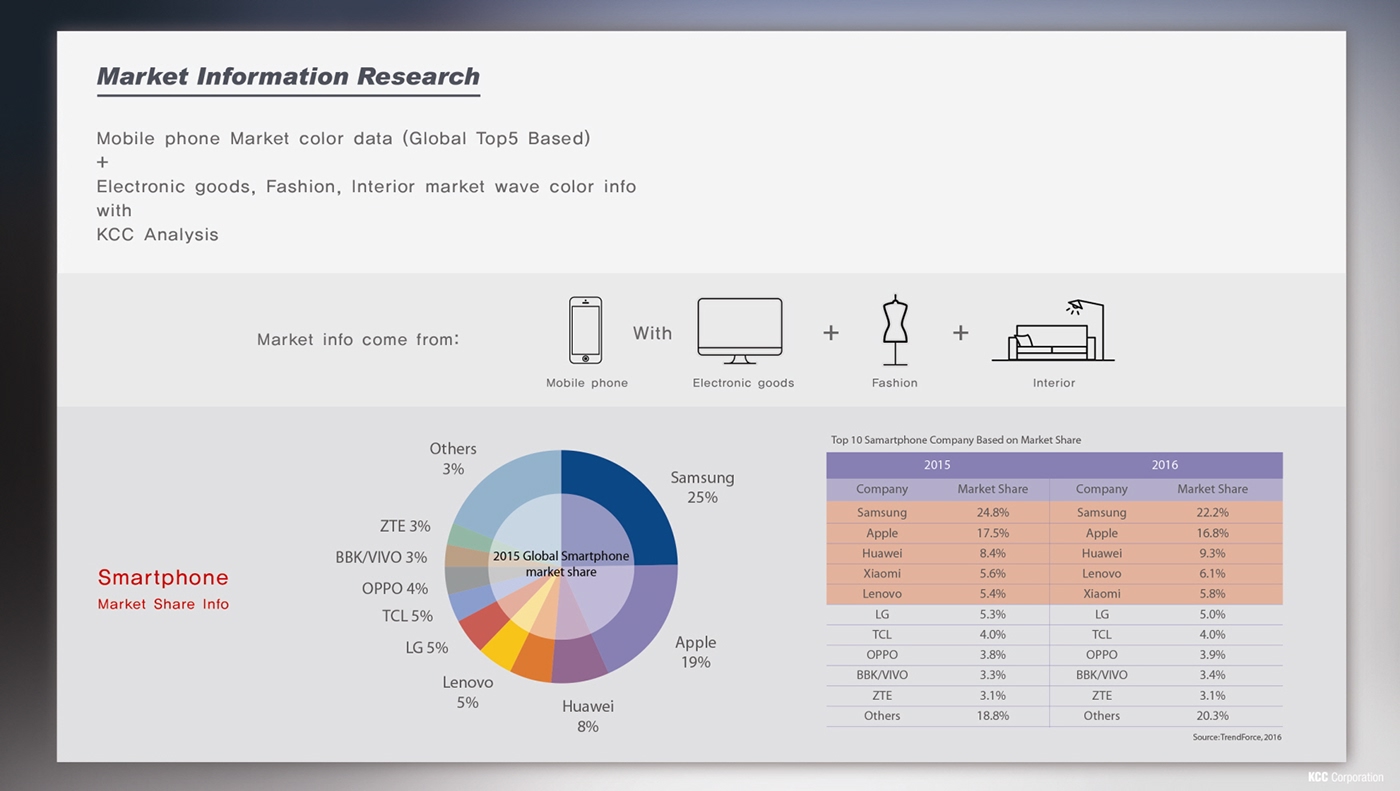Image resolution: width=1400 pixels, height=791 pixels.
Task: Click the "6.1%" Lenovo cell
Action: [1213, 574]
